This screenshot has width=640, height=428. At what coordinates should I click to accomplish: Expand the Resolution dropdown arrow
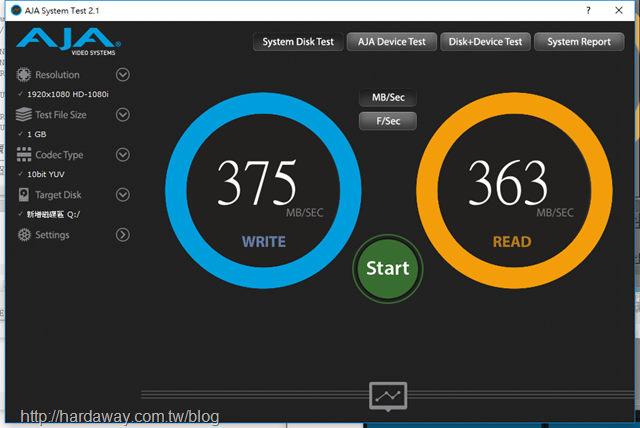[123, 75]
